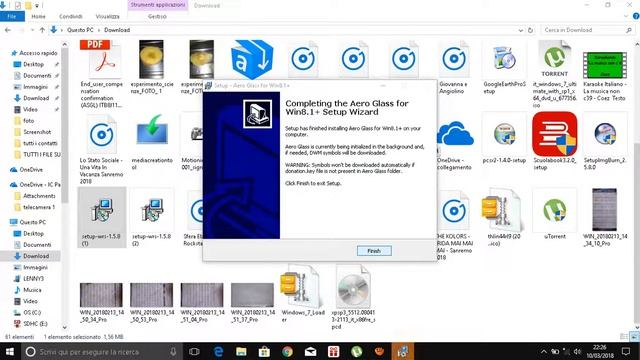640x360 pixels.
Task: Select Desktop under Accesso rapido
Action: pyautogui.click(x=33, y=64)
